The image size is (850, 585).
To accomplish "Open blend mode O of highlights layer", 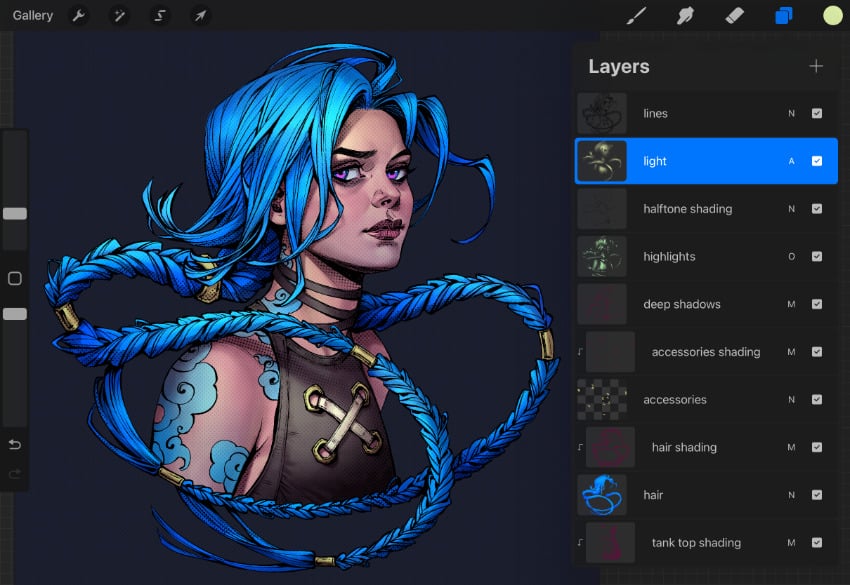I will coord(791,256).
